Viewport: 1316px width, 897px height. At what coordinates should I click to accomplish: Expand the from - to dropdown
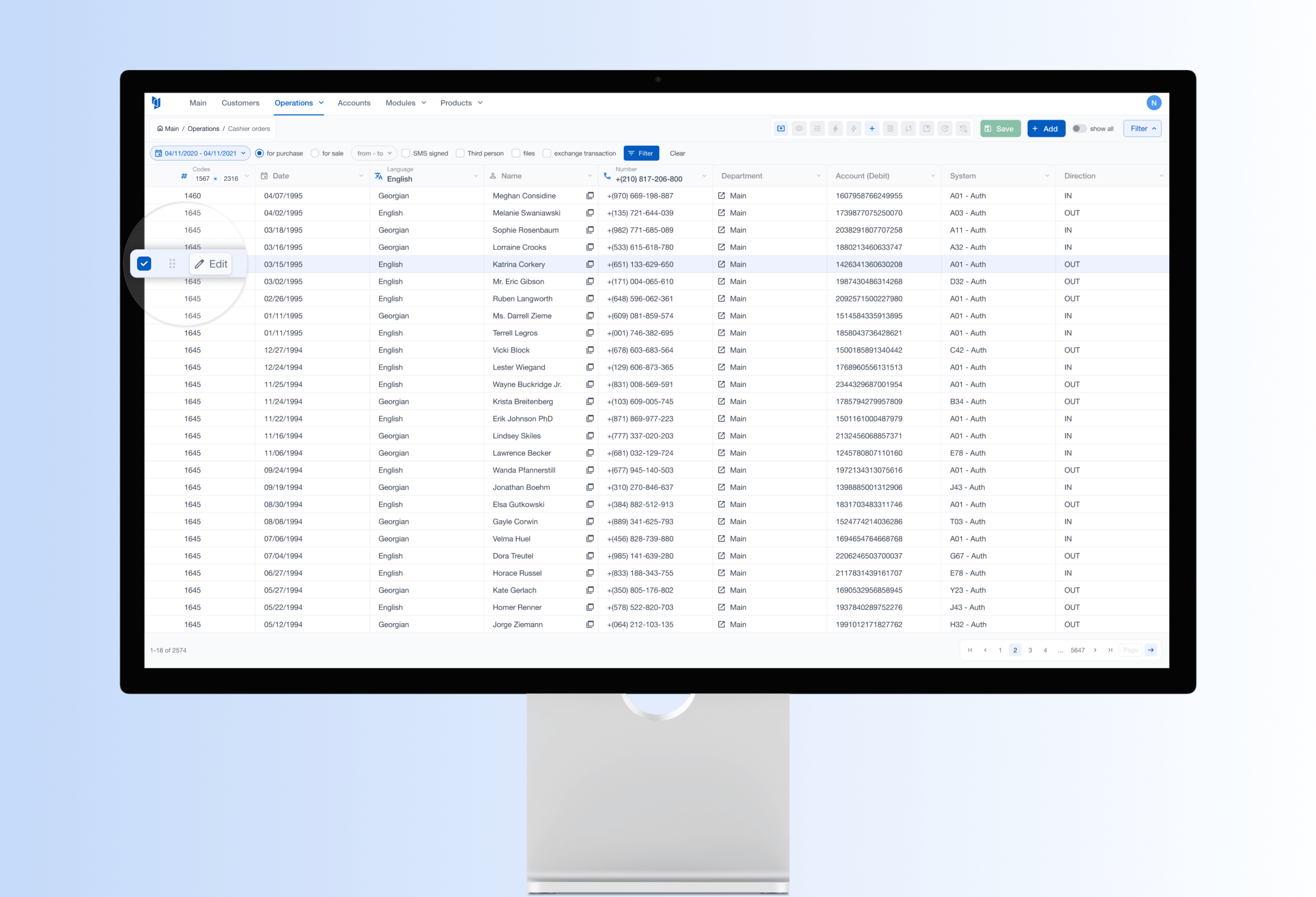tap(374, 154)
